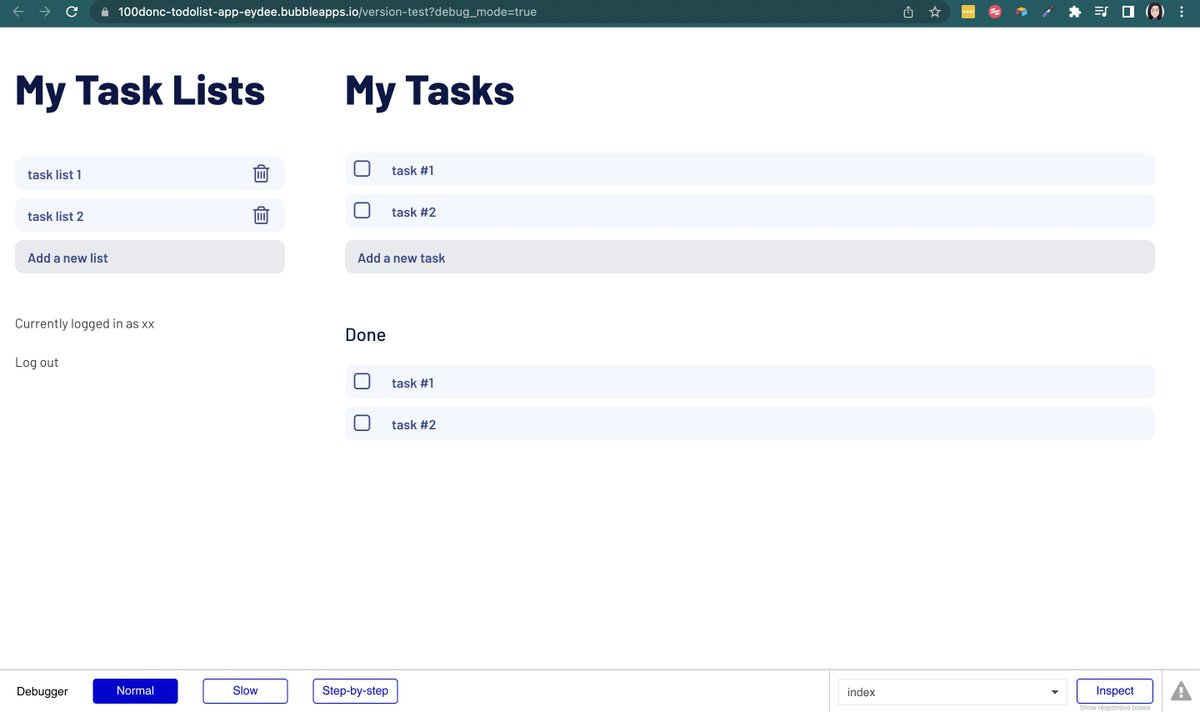1200x712 pixels.
Task: Open the browser extensions puzzle icon
Action: [1075, 12]
